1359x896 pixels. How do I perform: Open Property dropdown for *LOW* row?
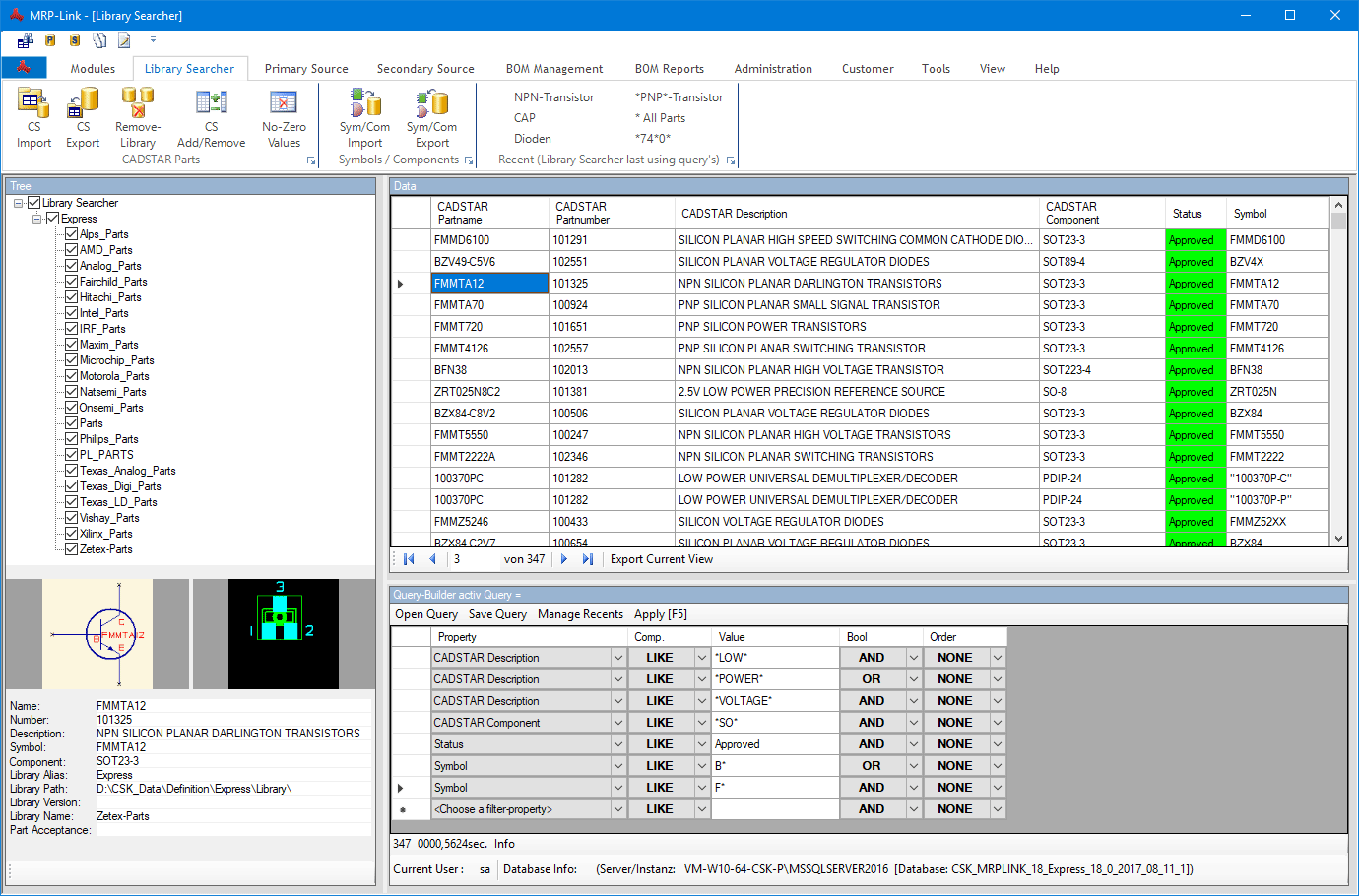point(618,658)
